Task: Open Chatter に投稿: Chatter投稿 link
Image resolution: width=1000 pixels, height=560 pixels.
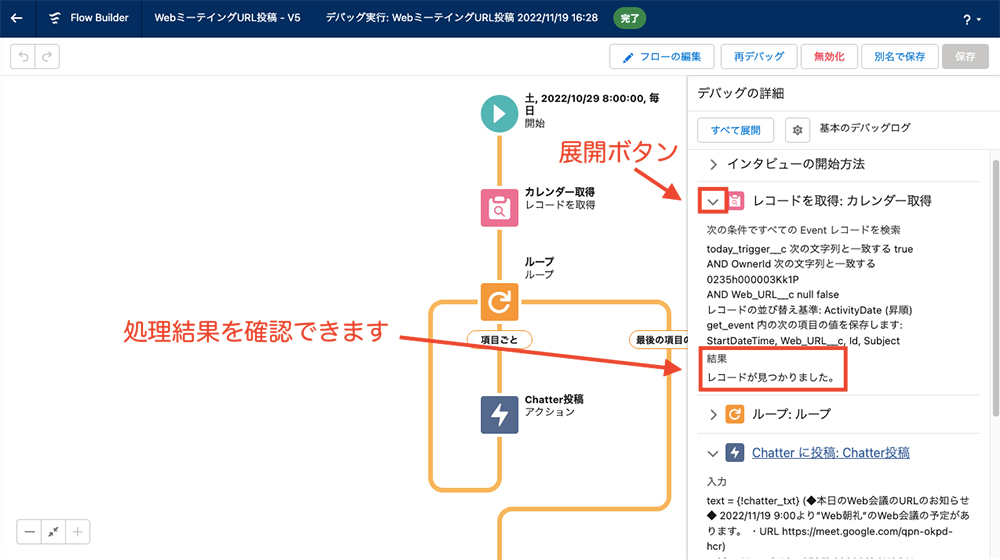Action: (x=830, y=453)
